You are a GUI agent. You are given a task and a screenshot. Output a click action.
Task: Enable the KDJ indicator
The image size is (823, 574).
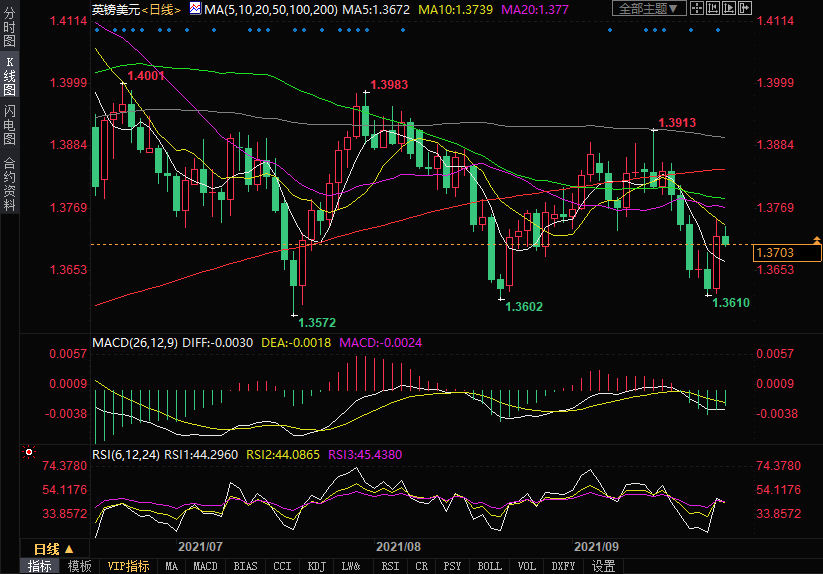click(x=316, y=566)
